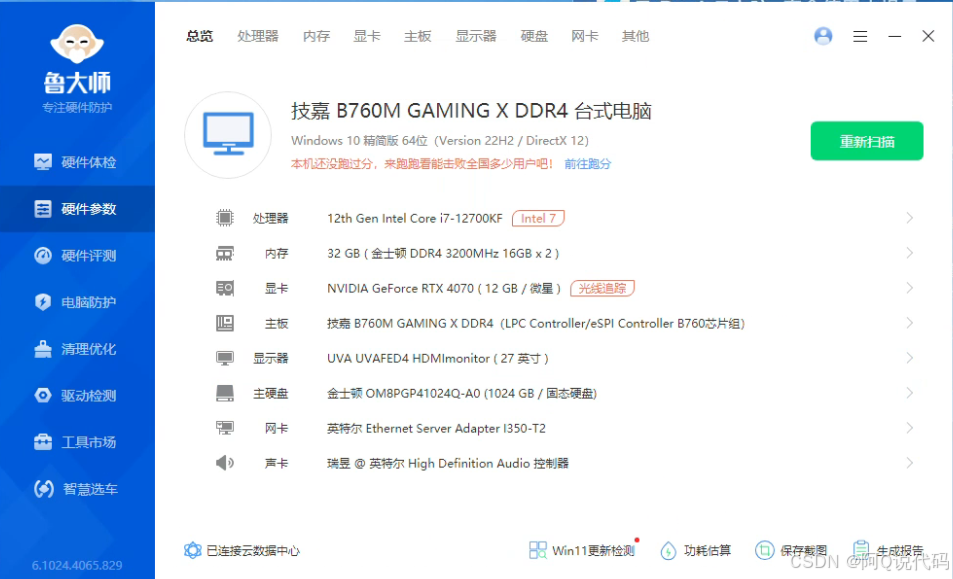The width and height of the screenshot is (953, 579).
Task: Switch to the 显示器 tab
Action: point(476,36)
